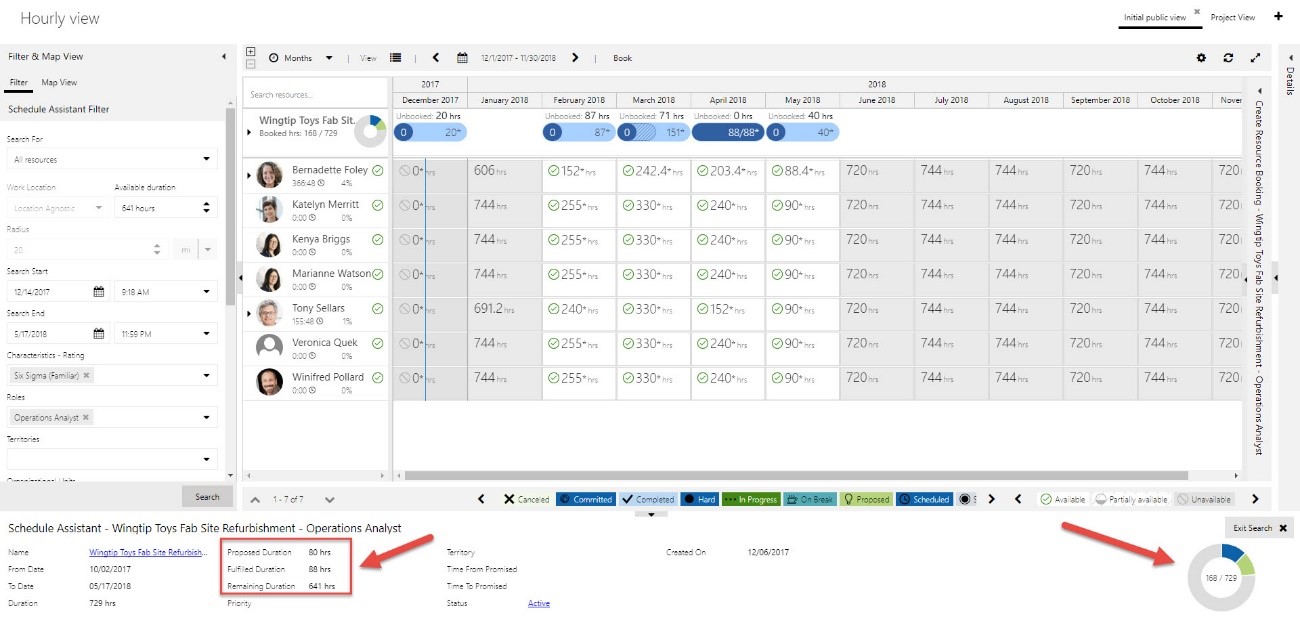The image size is (1300, 625).
Task: Open the Months view dropdown
Action: (301, 58)
